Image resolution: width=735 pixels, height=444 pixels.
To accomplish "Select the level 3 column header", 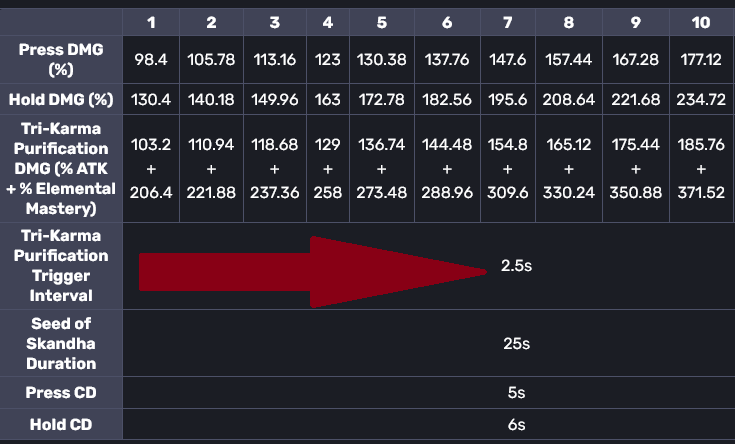I will click(x=275, y=22).
